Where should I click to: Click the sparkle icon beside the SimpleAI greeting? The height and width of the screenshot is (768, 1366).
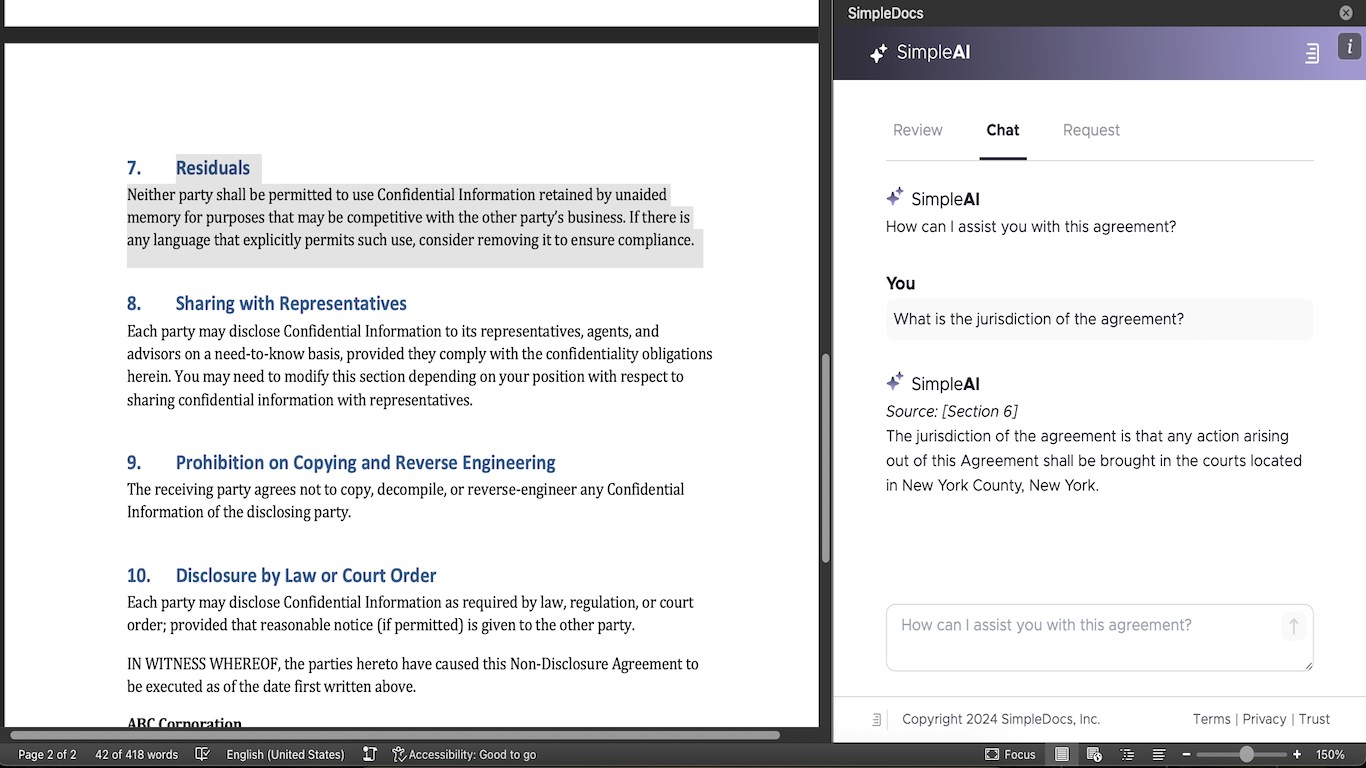point(895,196)
